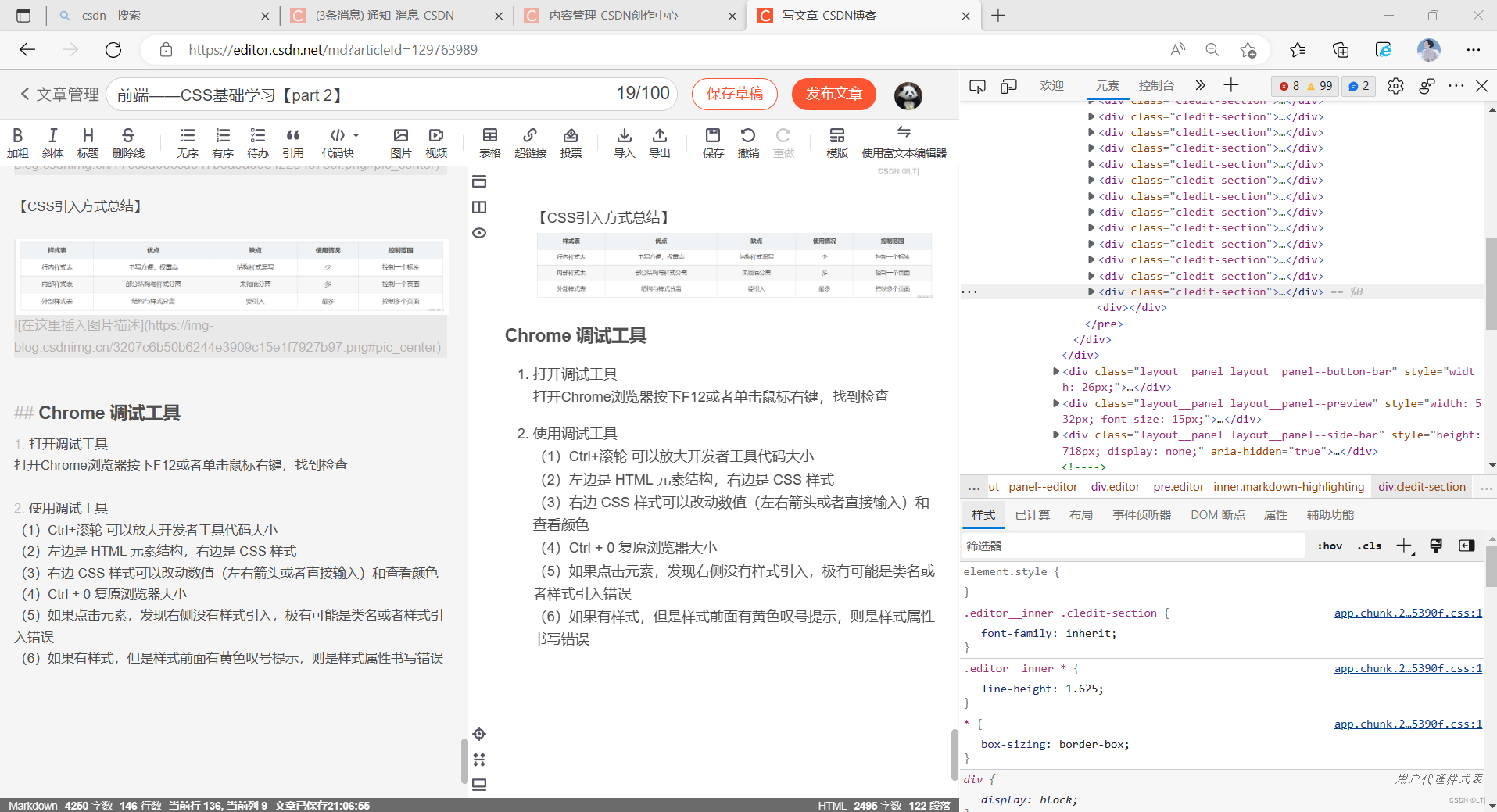
Task: Expand the selected cledit-section div node
Action: (x=1091, y=292)
